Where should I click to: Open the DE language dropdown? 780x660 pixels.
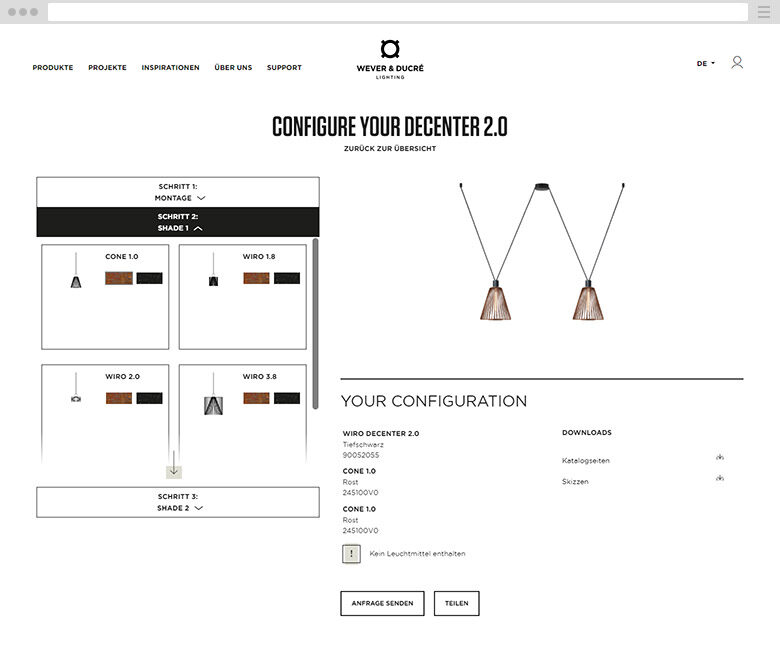pos(705,64)
